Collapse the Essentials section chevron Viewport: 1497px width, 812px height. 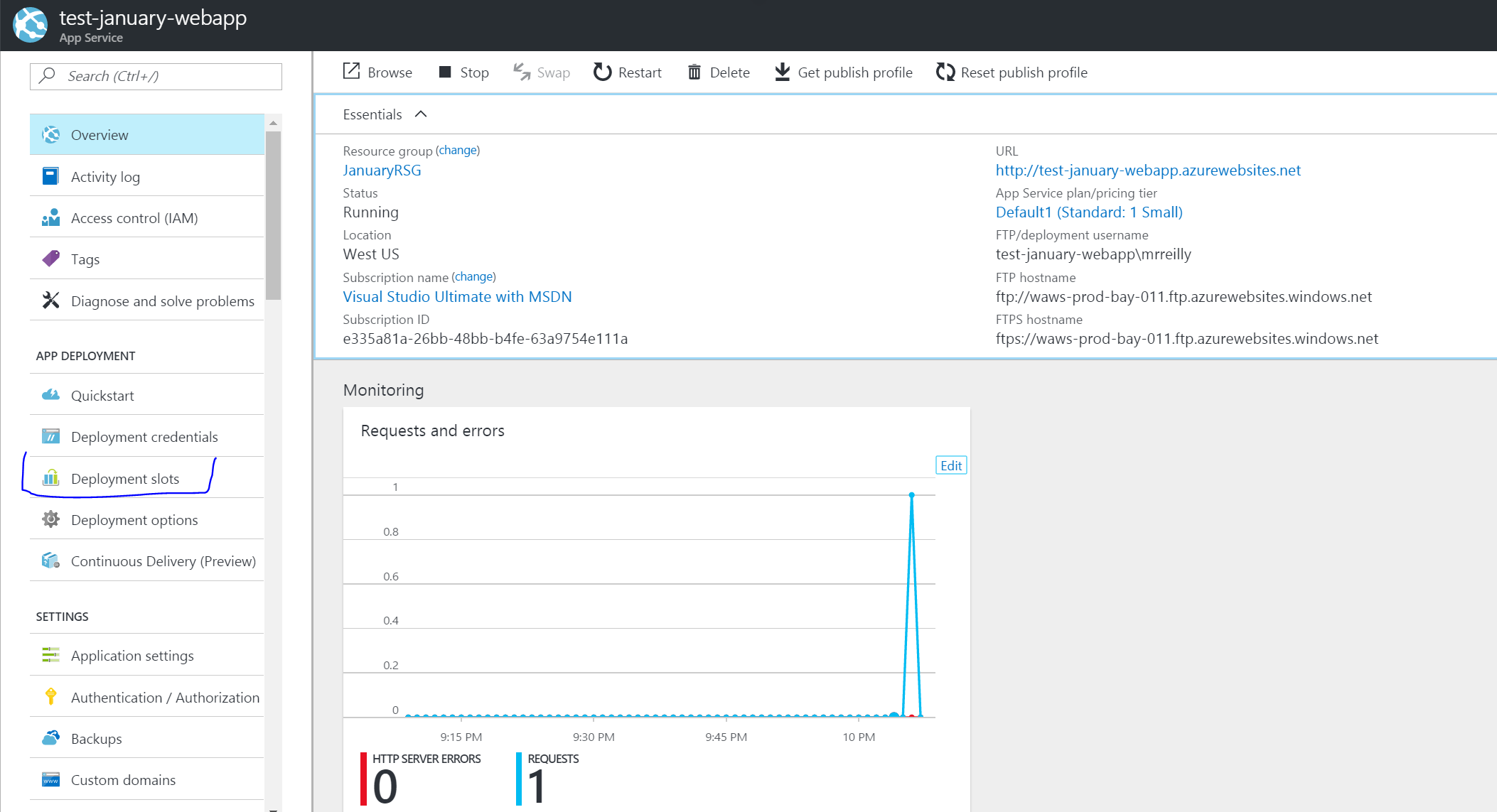pos(421,114)
